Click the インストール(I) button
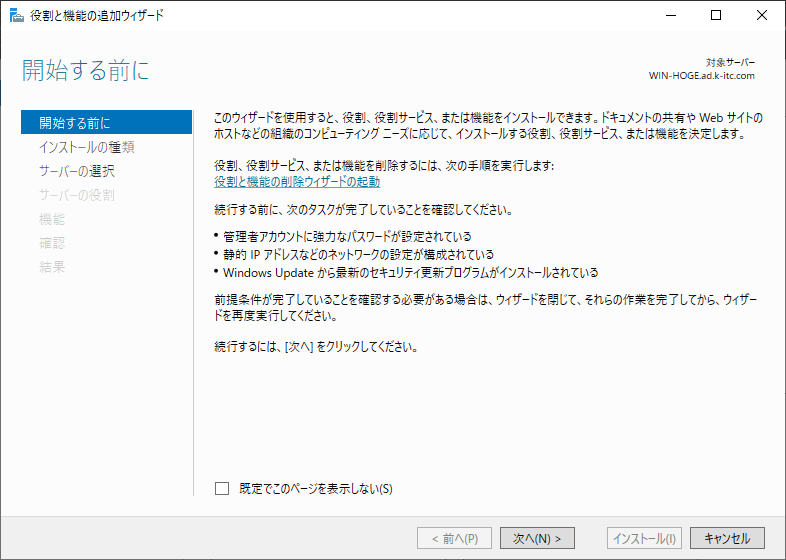This screenshot has height=560, width=786. (x=645, y=538)
